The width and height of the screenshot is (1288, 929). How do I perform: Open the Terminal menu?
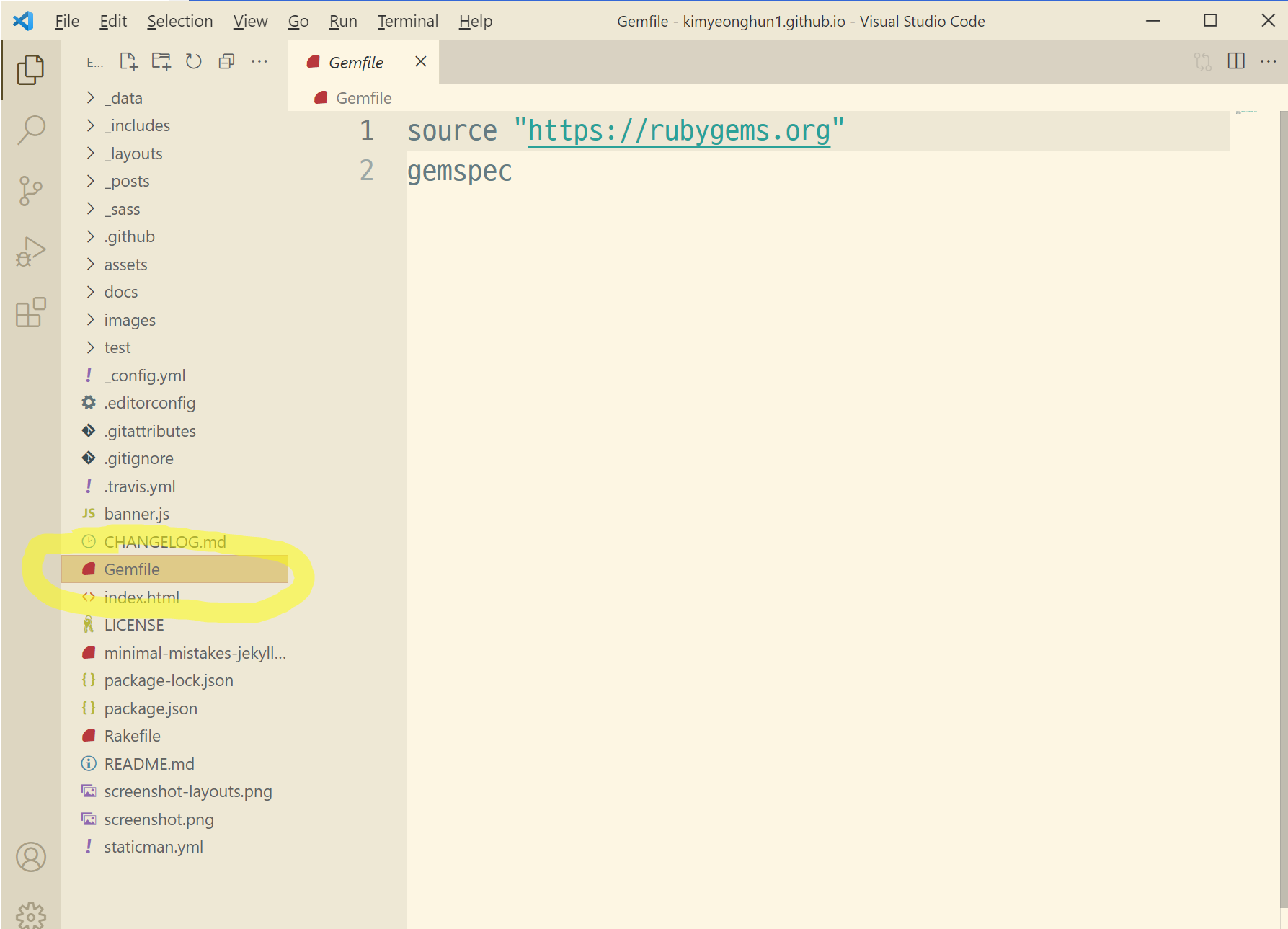pos(407,22)
